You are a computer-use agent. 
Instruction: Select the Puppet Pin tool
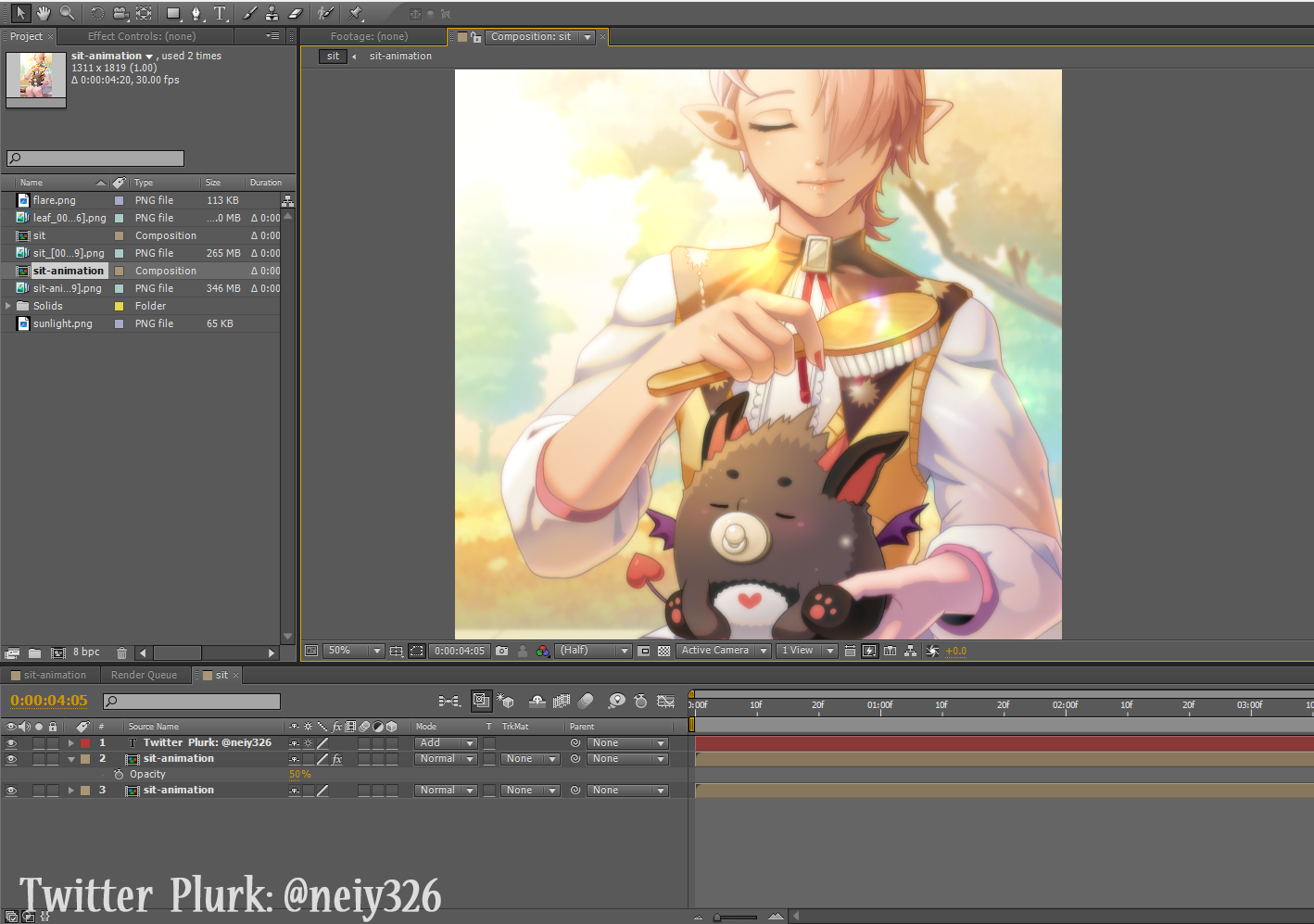355,13
